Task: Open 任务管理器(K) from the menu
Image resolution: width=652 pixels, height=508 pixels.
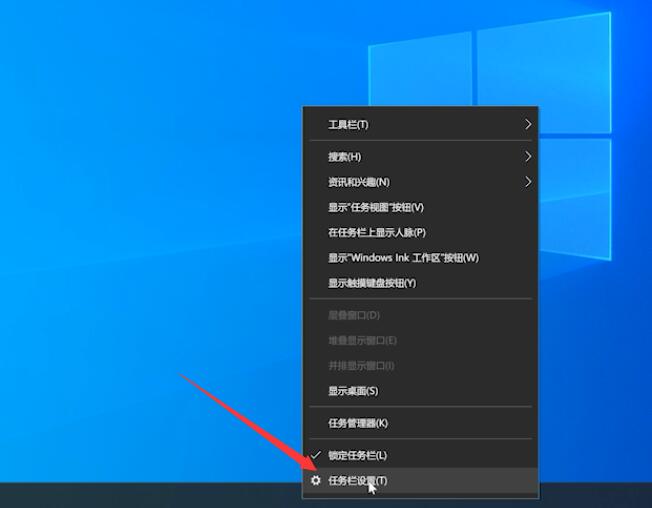Action: (420, 423)
